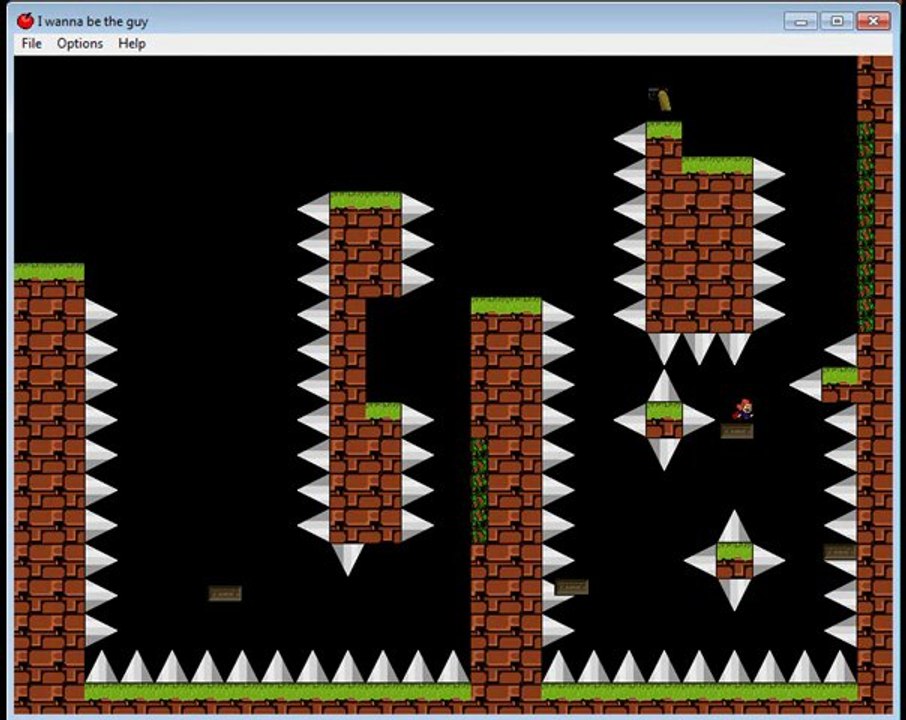Click the lower floating spiked grass block
This screenshot has height=720, width=906.
point(734,561)
